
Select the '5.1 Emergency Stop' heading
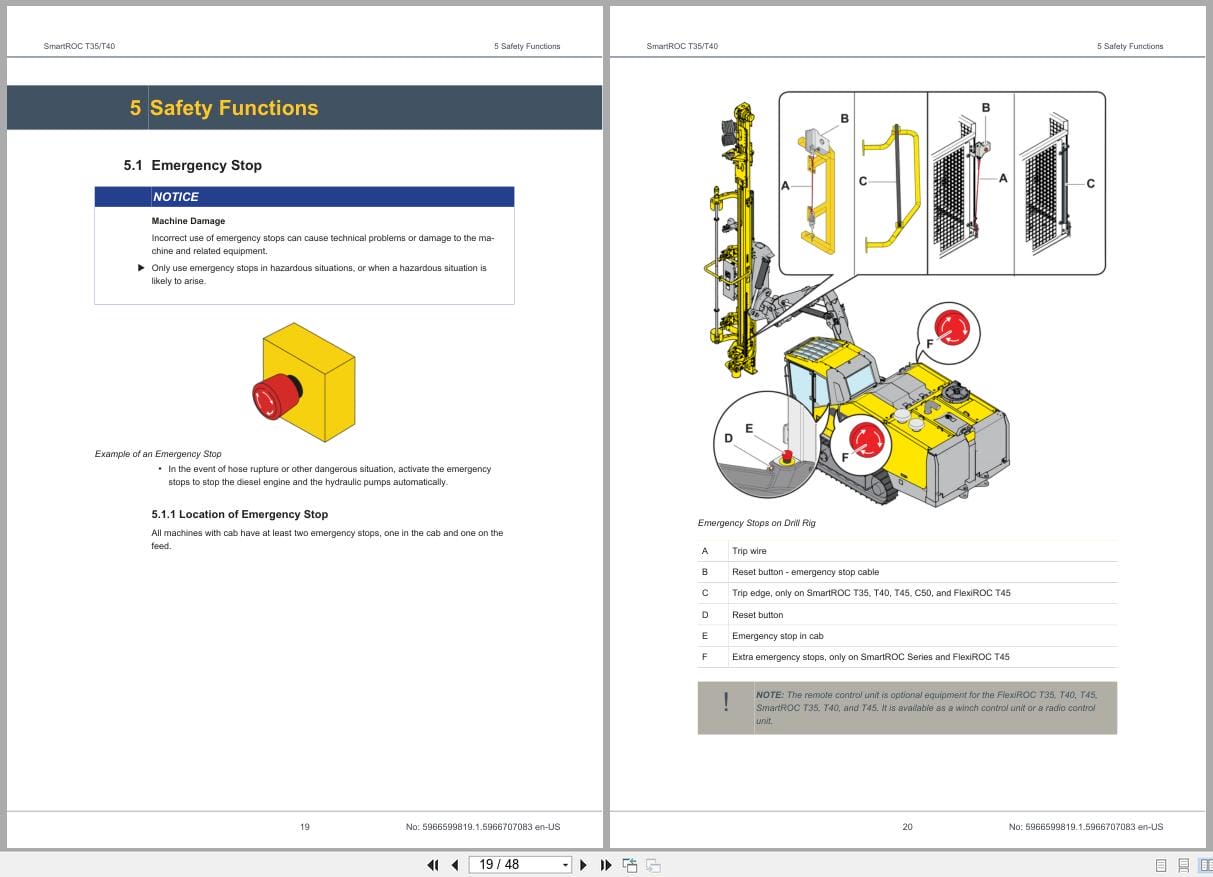[193, 165]
